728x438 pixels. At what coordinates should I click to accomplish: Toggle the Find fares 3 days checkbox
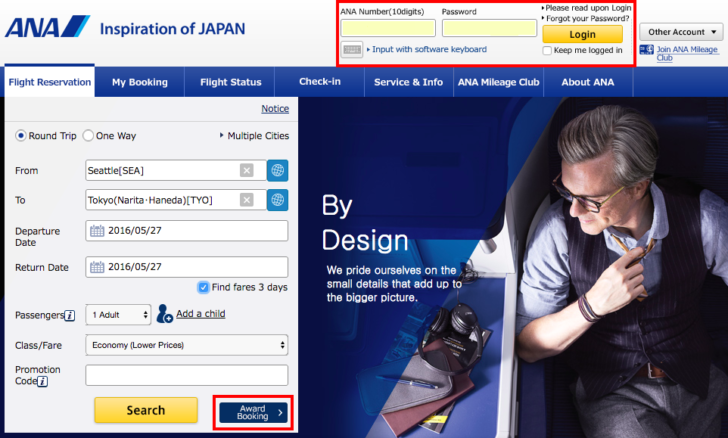click(203, 288)
